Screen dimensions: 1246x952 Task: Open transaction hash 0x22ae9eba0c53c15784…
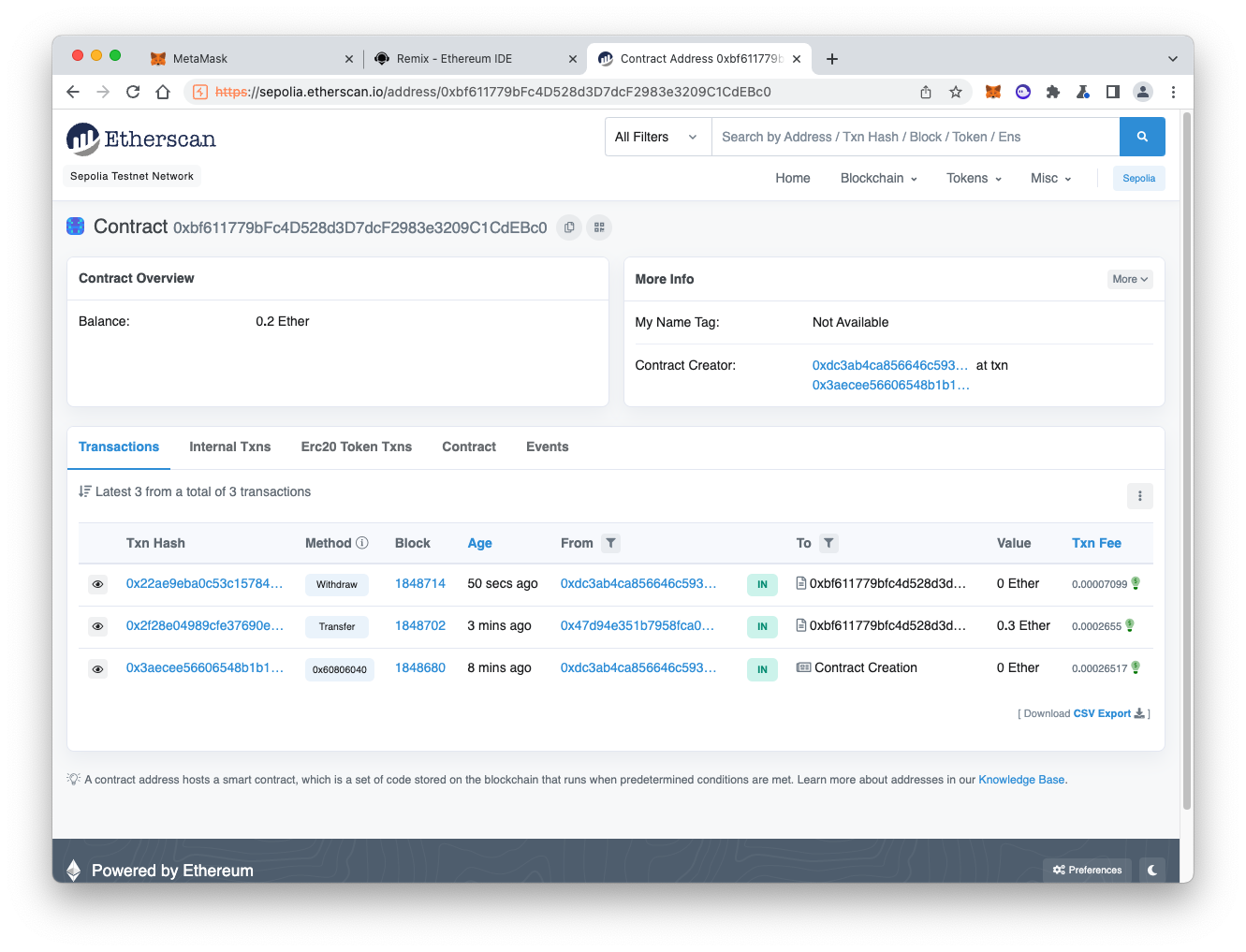click(x=205, y=583)
